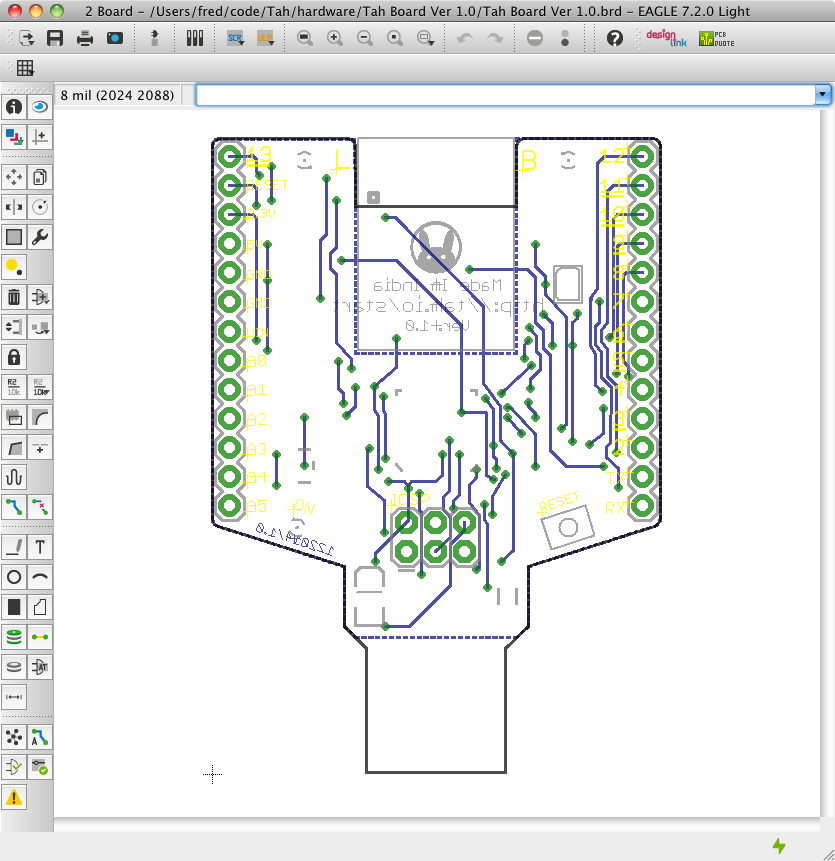Zoom in on the board view
Viewport: 835px width, 861px height.
click(335, 38)
